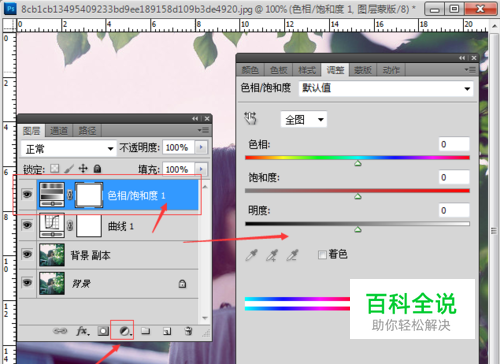Open the 默认值 preset dropdown
This screenshot has width=500, height=364.
tap(386, 88)
